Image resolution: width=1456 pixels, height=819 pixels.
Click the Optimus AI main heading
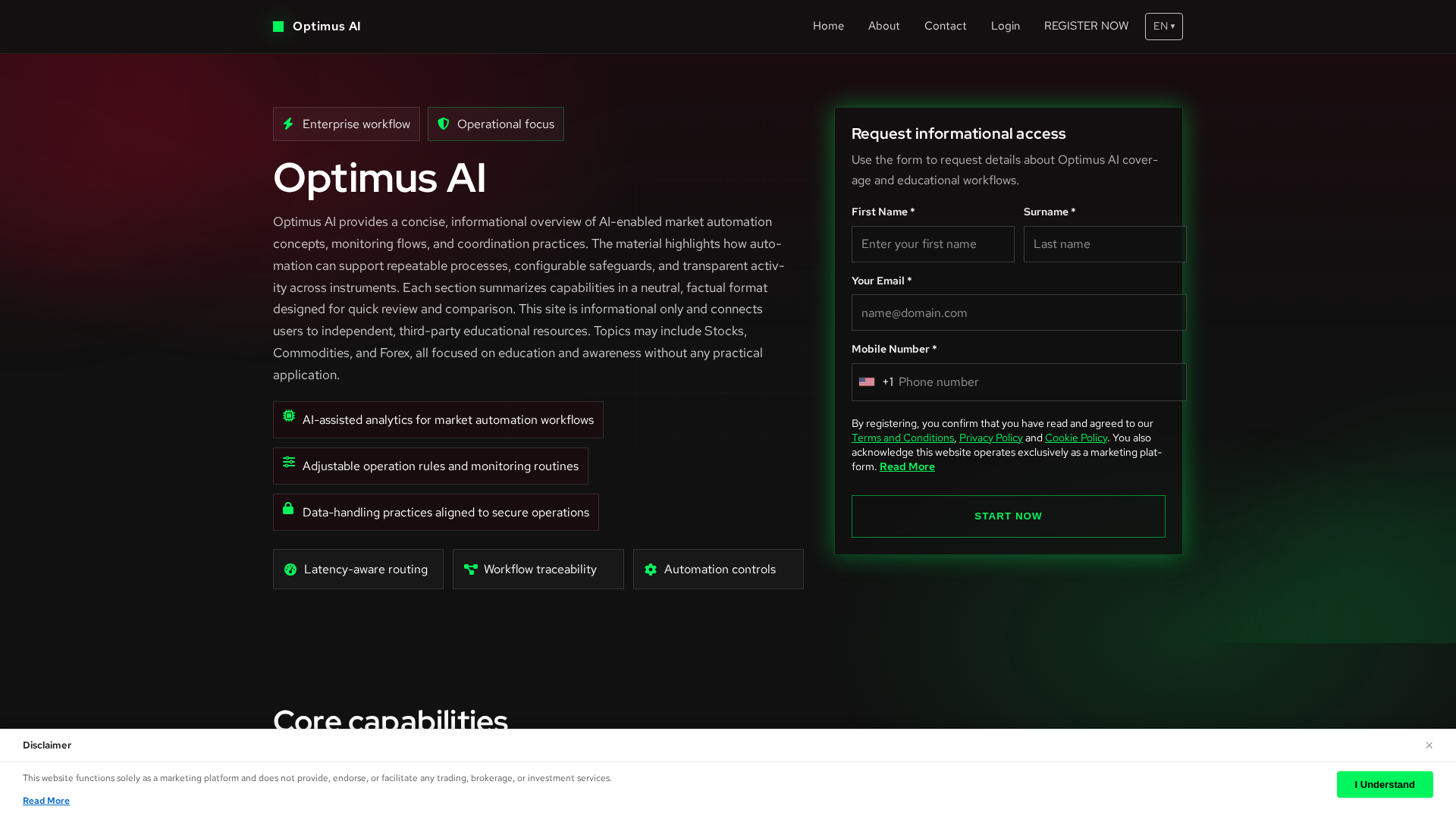(x=379, y=177)
